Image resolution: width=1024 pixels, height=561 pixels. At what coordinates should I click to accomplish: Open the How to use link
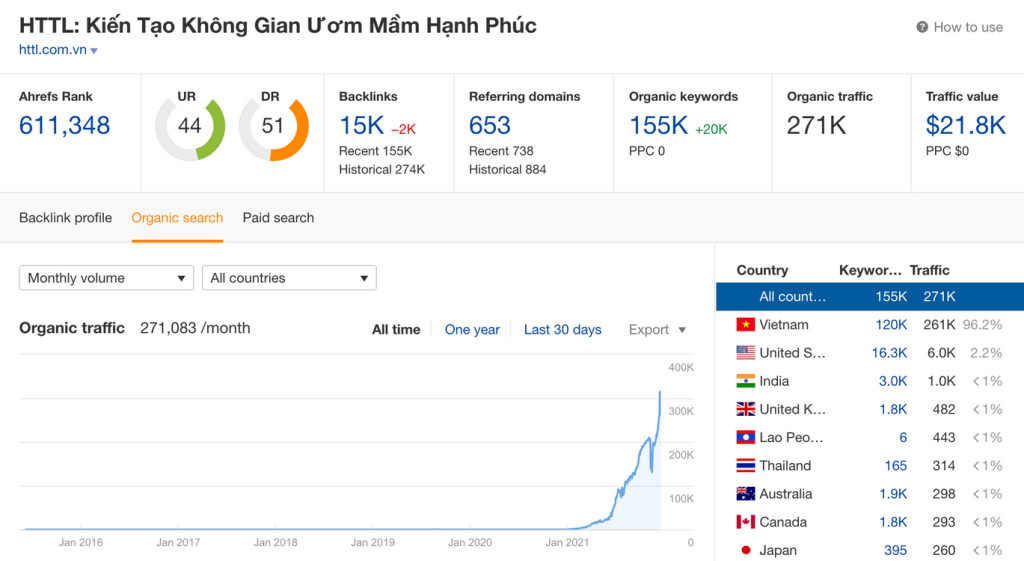point(968,27)
